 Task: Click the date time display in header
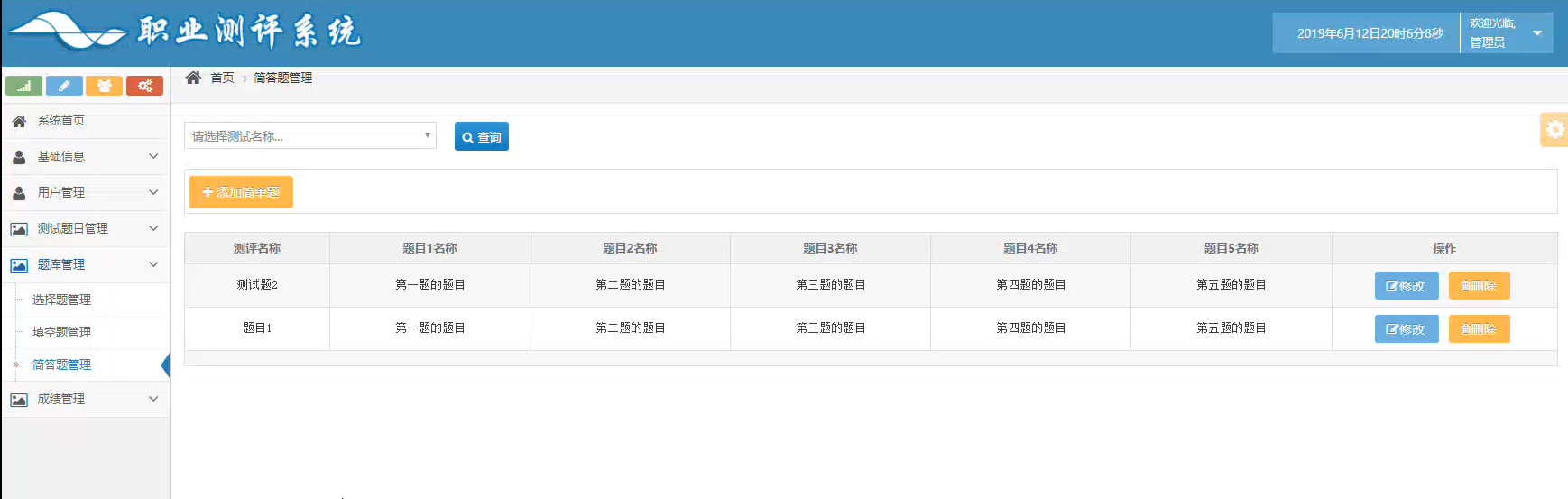point(1370,33)
